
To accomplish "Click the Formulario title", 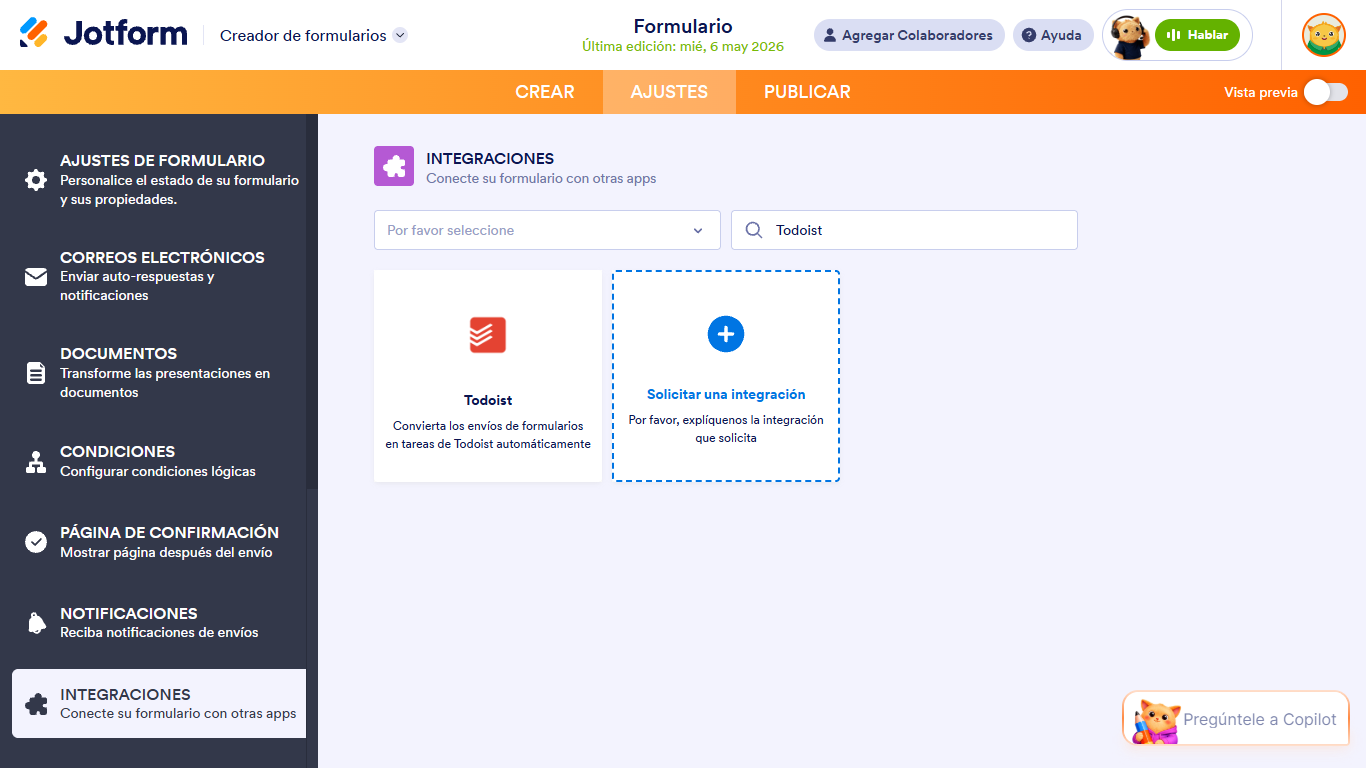I will pos(683,27).
